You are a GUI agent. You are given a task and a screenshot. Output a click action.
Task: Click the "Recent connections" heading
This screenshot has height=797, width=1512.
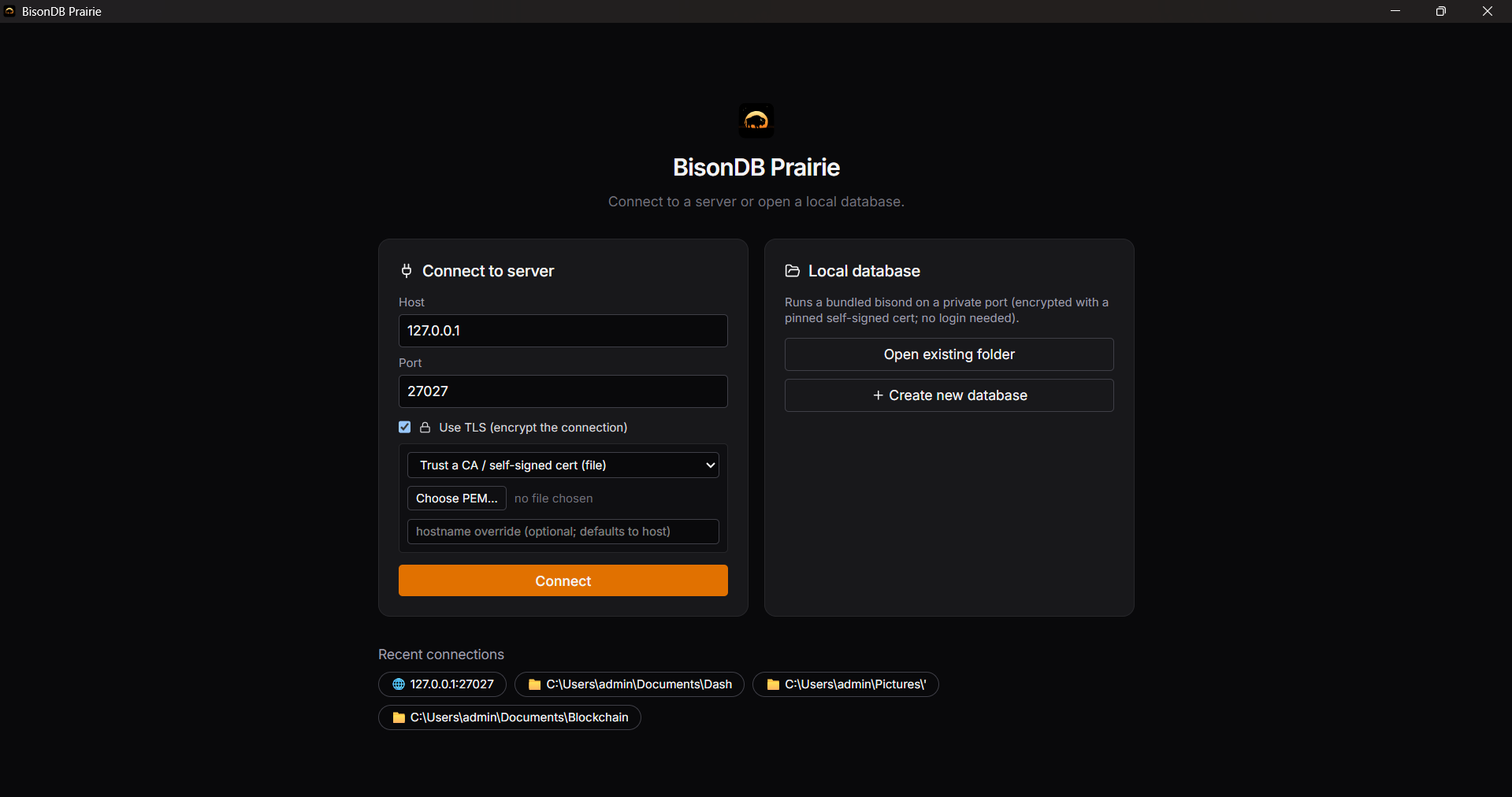pyautogui.click(x=441, y=654)
